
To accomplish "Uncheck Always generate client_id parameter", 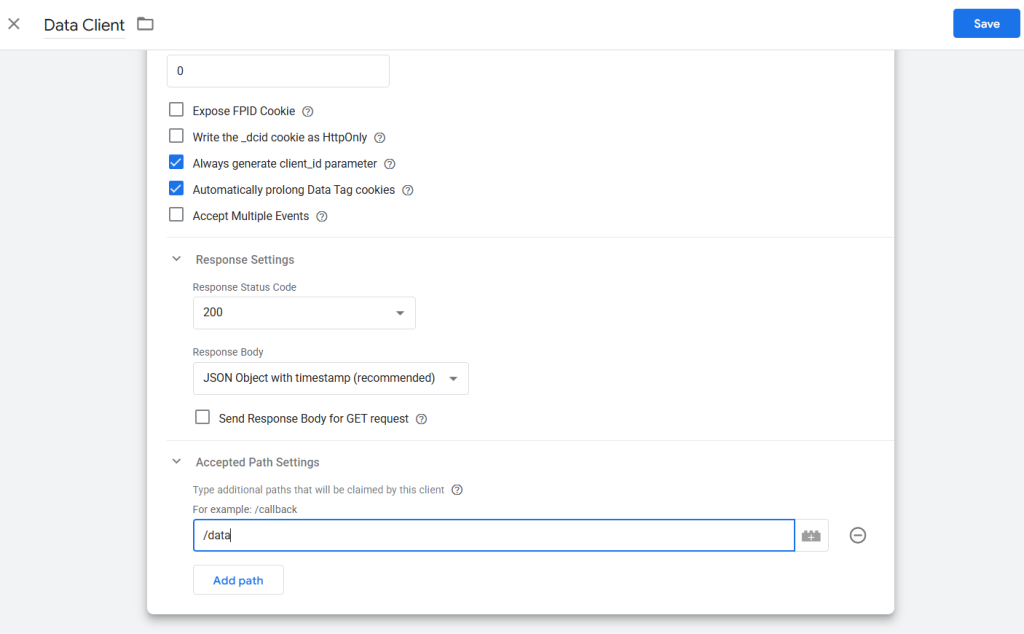I will pyautogui.click(x=176, y=163).
